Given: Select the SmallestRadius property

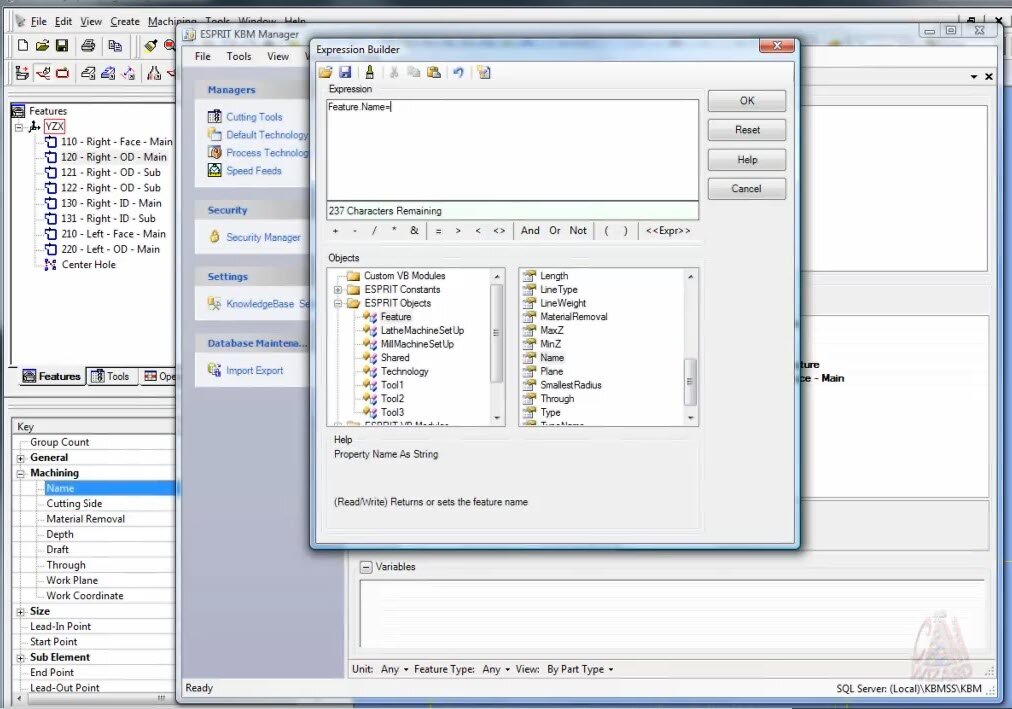Looking at the screenshot, I should [x=571, y=385].
